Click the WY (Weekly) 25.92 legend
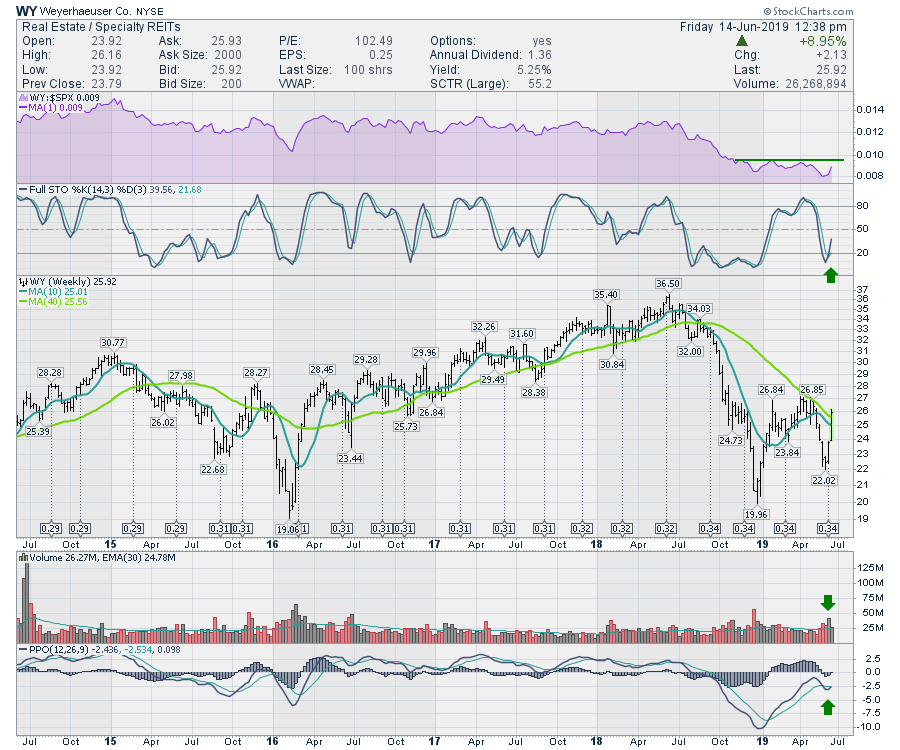Image resolution: width=900 pixels, height=750 pixels. tap(73, 282)
